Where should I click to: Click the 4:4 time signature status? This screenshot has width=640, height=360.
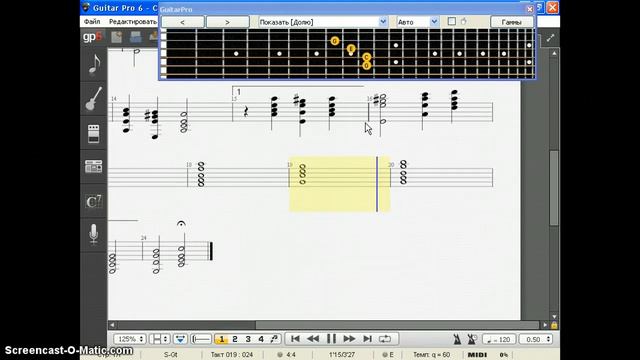tap(291, 355)
